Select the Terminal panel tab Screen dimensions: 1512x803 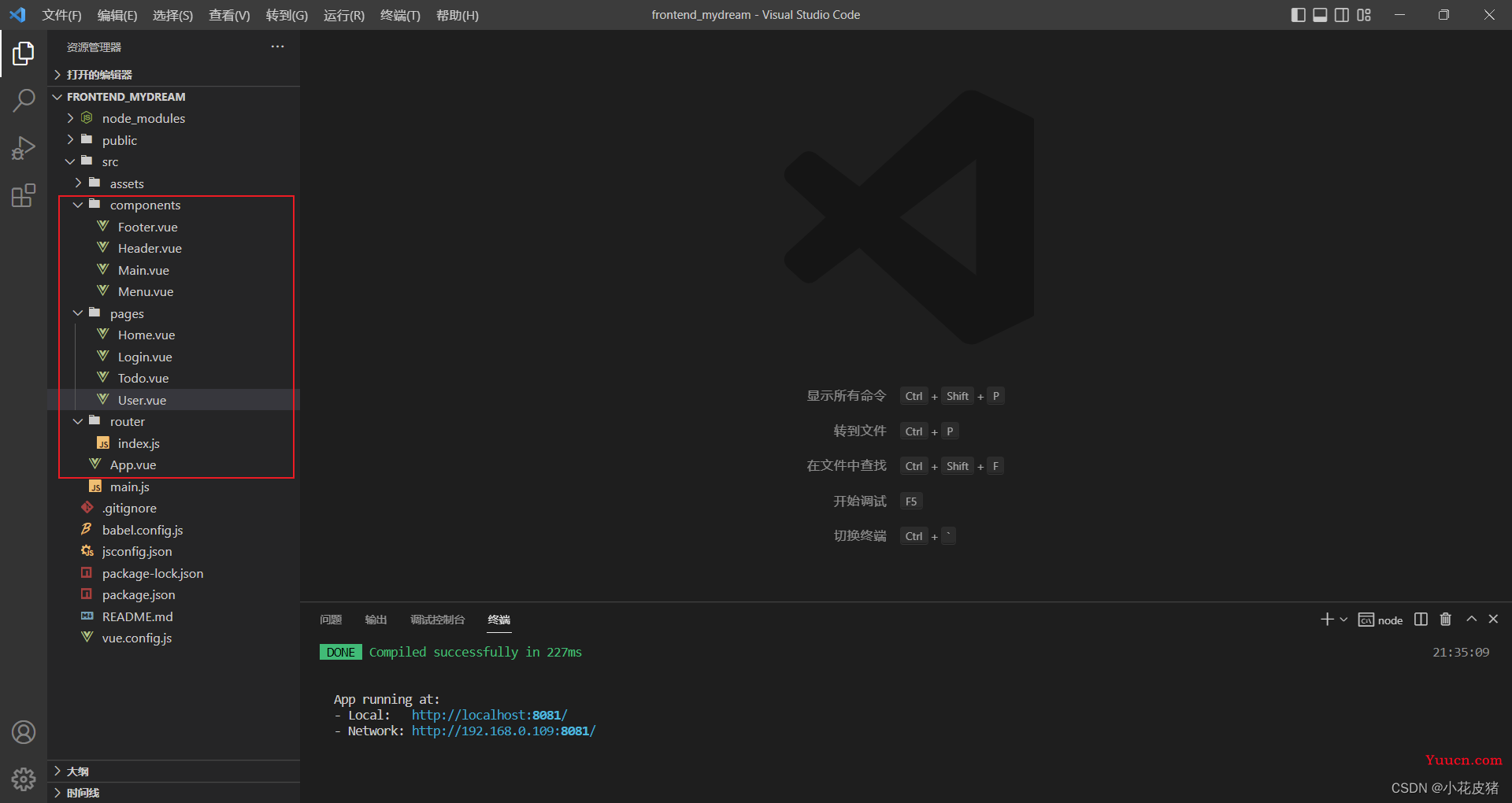coord(498,620)
